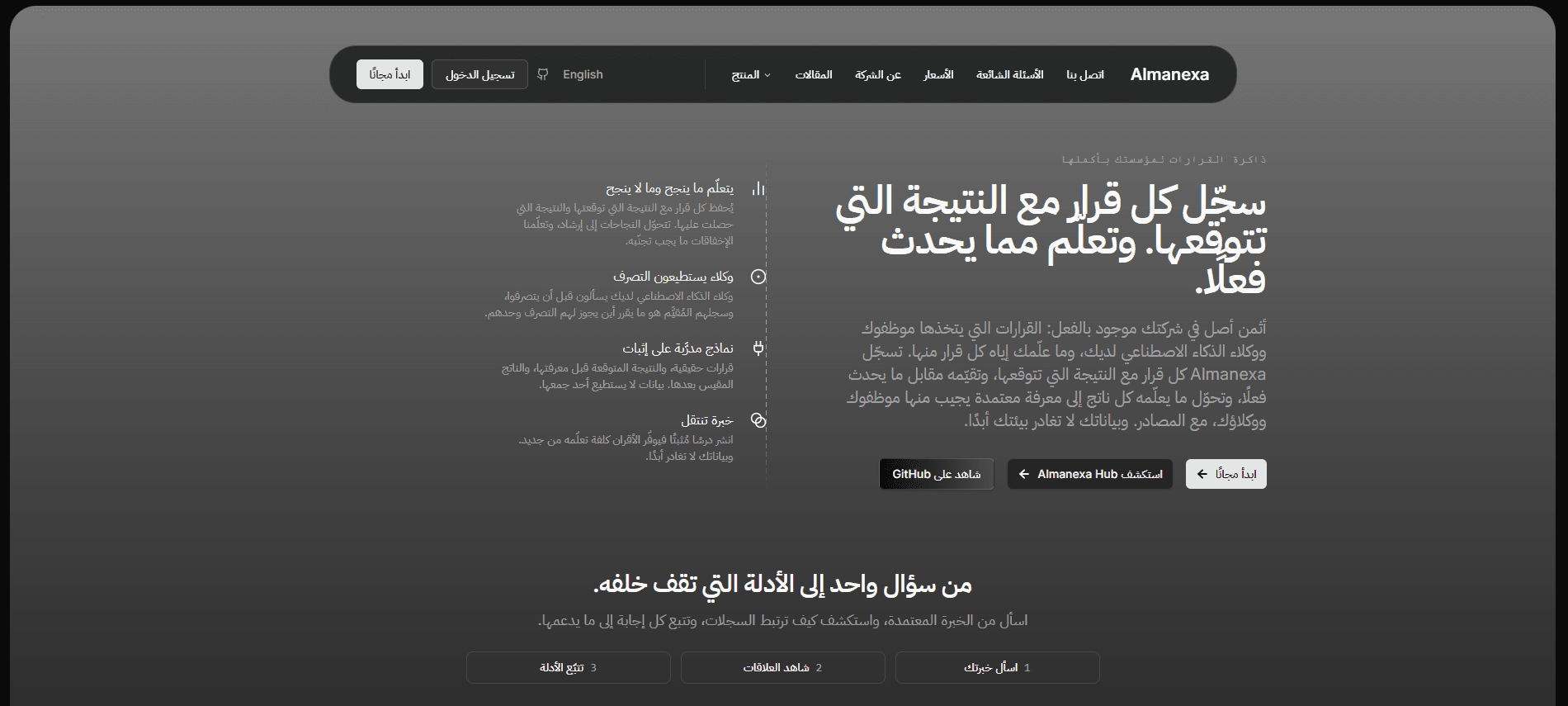Click the language switch icon
The width and height of the screenshot is (1568, 706).
coord(543,74)
